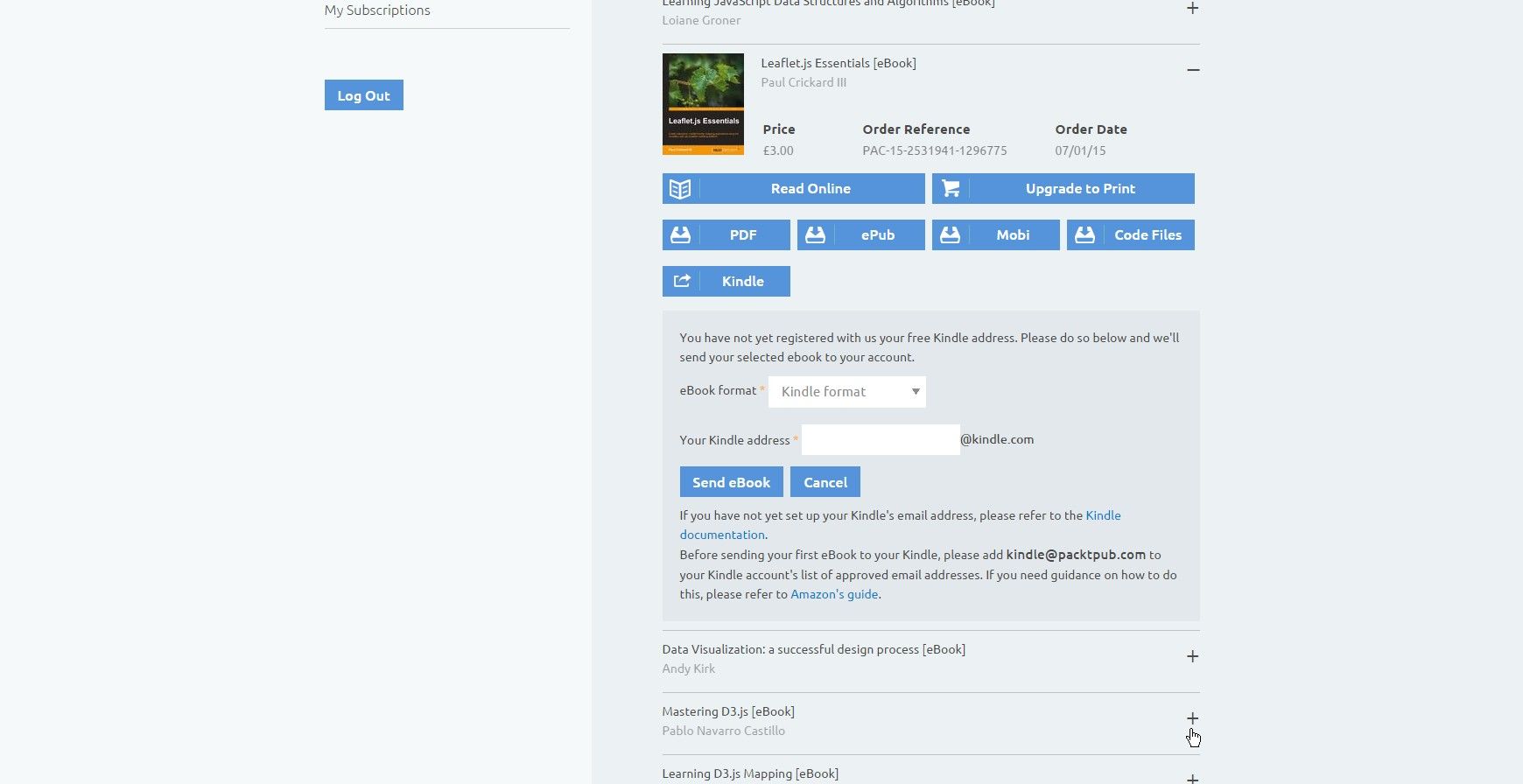This screenshot has height=784, width=1523.
Task: Click the Code Files download icon
Action: coord(1084,234)
